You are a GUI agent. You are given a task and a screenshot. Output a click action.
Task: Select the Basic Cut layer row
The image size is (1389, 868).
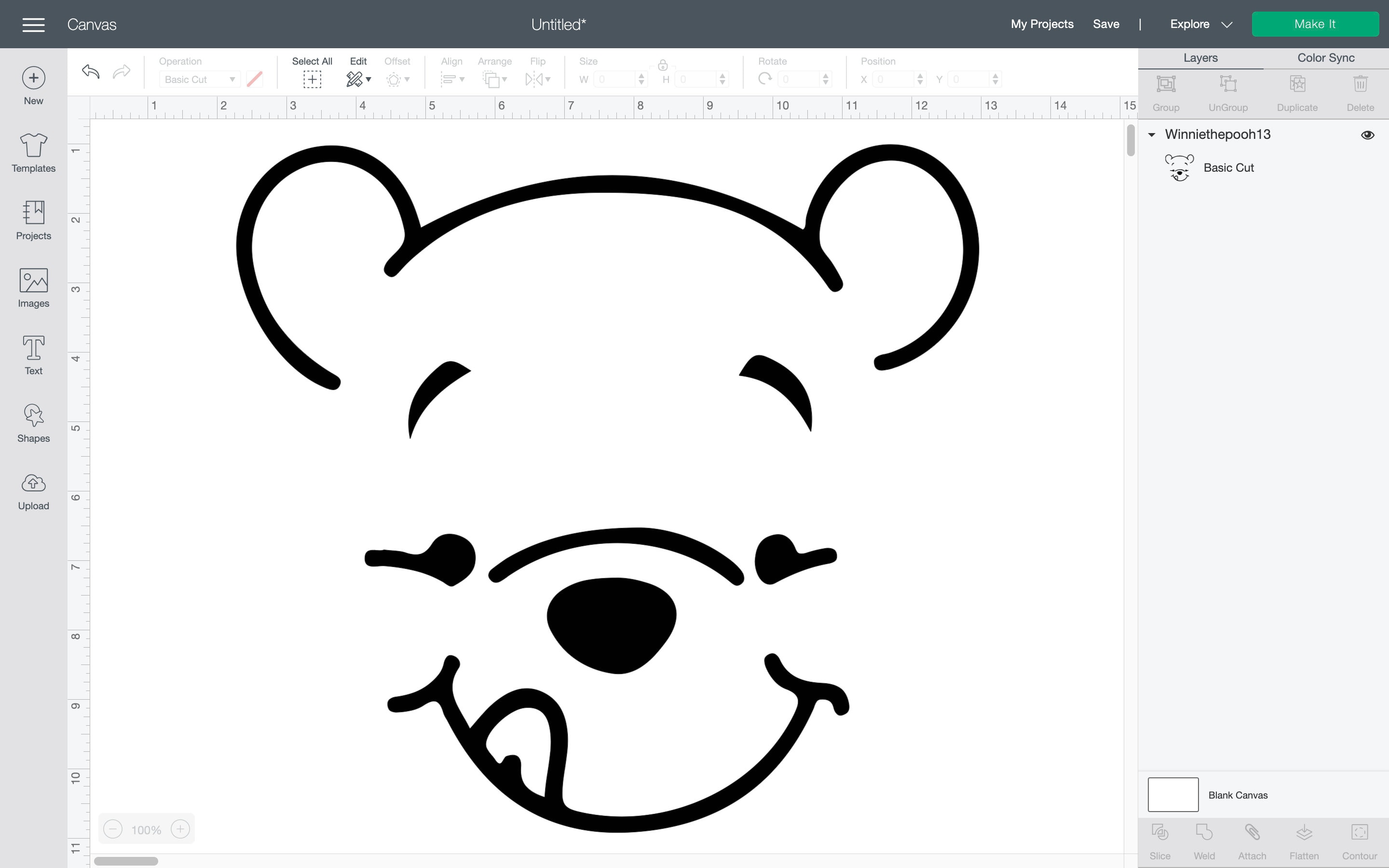click(x=1263, y=168)
